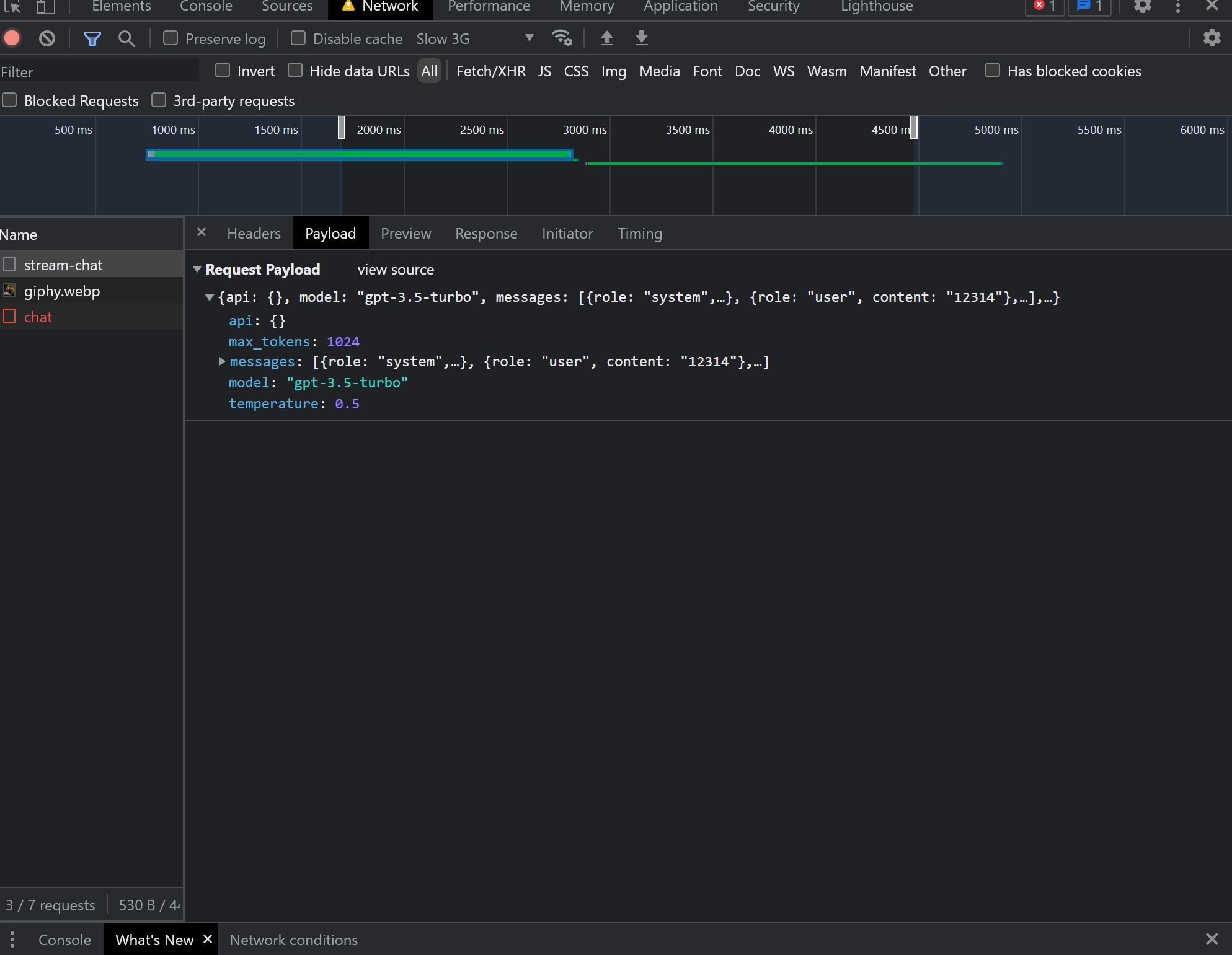The width and height of the screenshot is (1232, 955).
Task: Open network search with the magnifier icon
Action: (x=126, y=38)
